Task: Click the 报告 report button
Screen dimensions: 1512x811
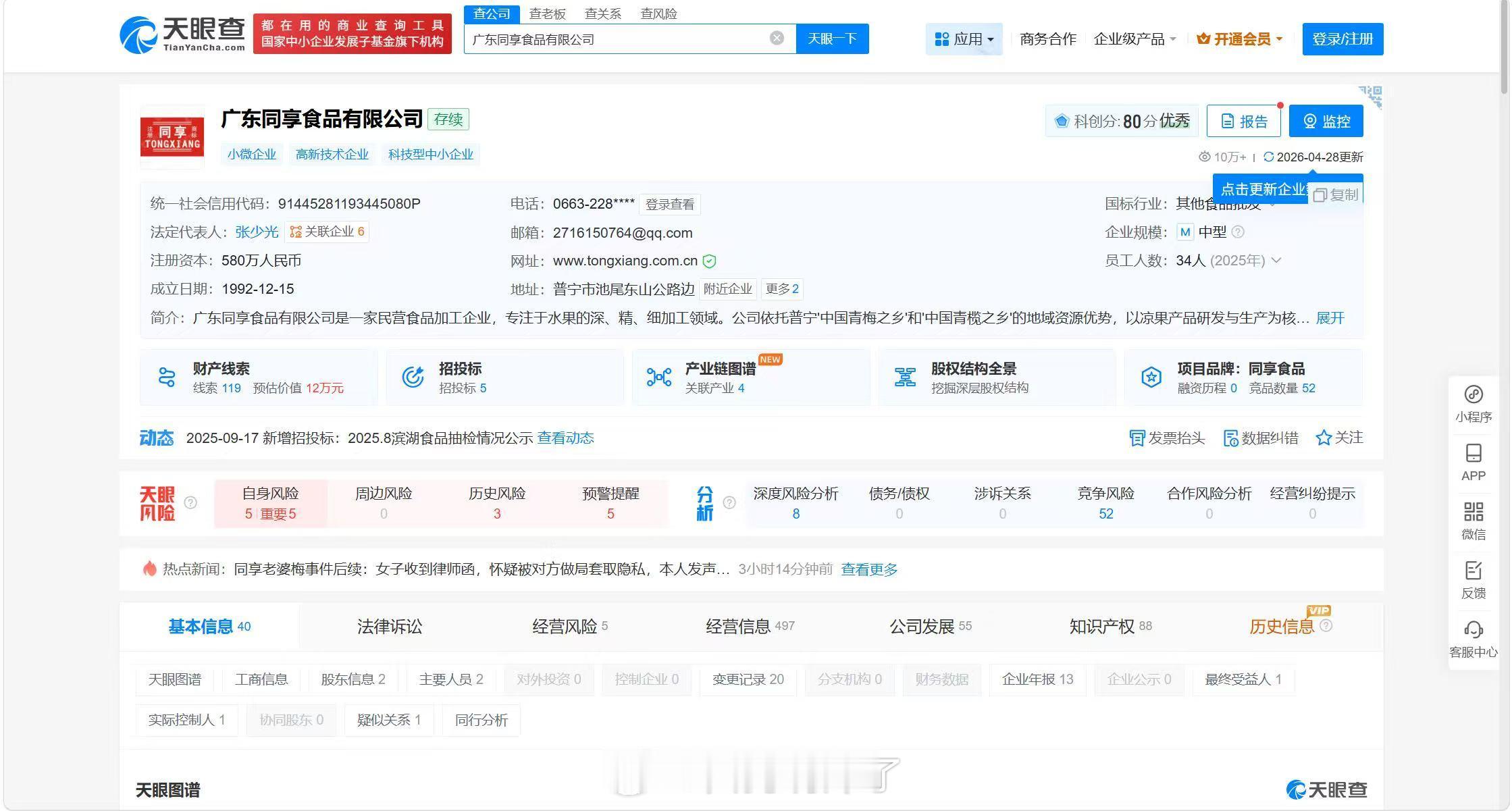Action: (x=1243, y=121)
